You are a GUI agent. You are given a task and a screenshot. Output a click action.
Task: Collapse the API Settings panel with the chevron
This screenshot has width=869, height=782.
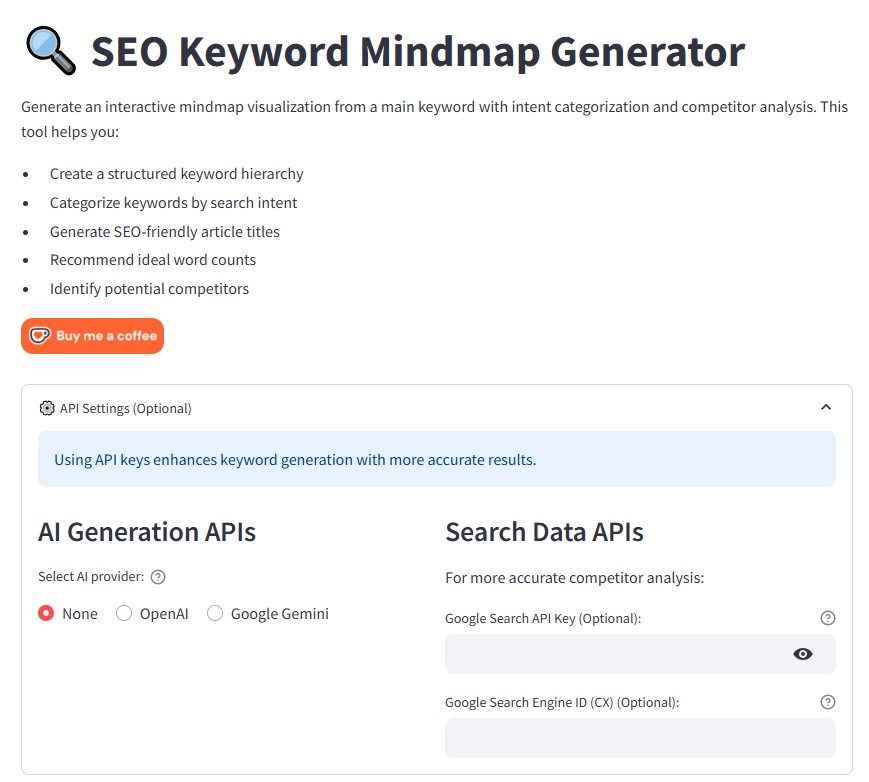(826, 408)
